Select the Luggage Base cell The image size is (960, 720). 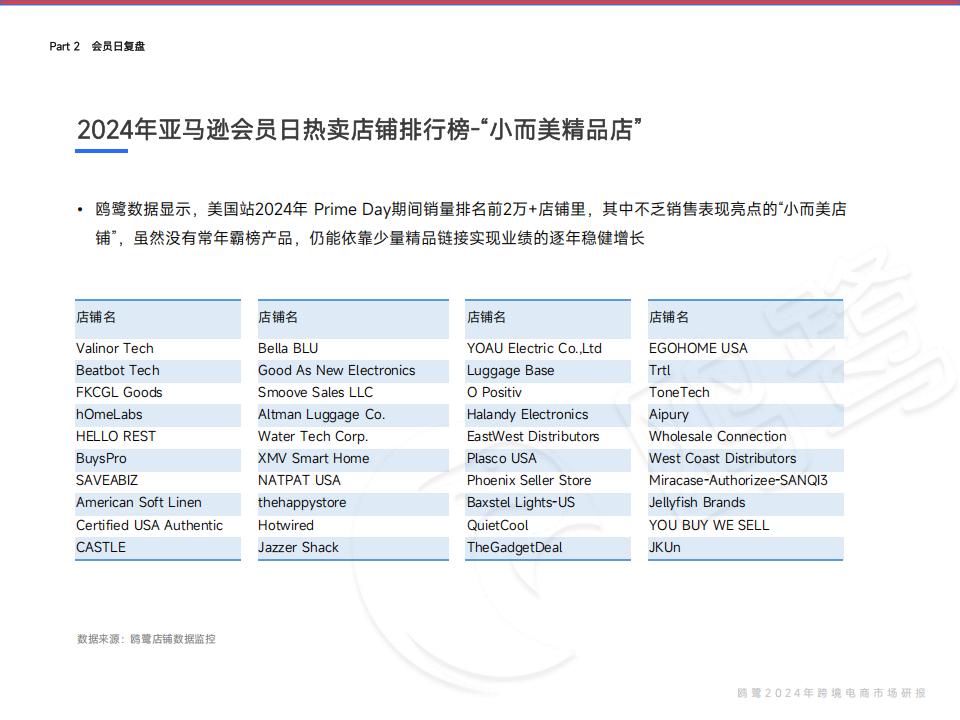click(x=548, y=370)
